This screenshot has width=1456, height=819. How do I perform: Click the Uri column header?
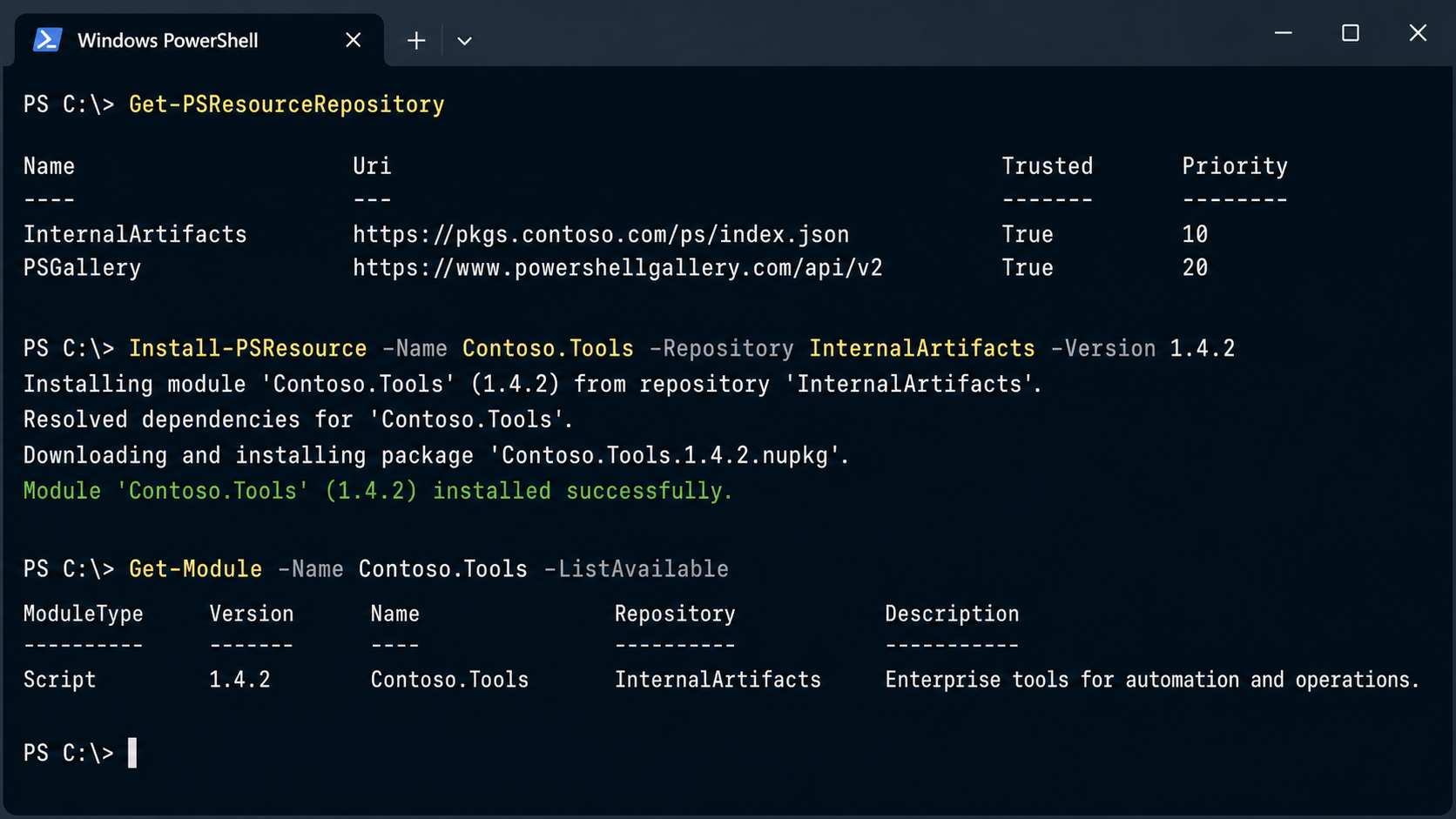click(372, 166)
